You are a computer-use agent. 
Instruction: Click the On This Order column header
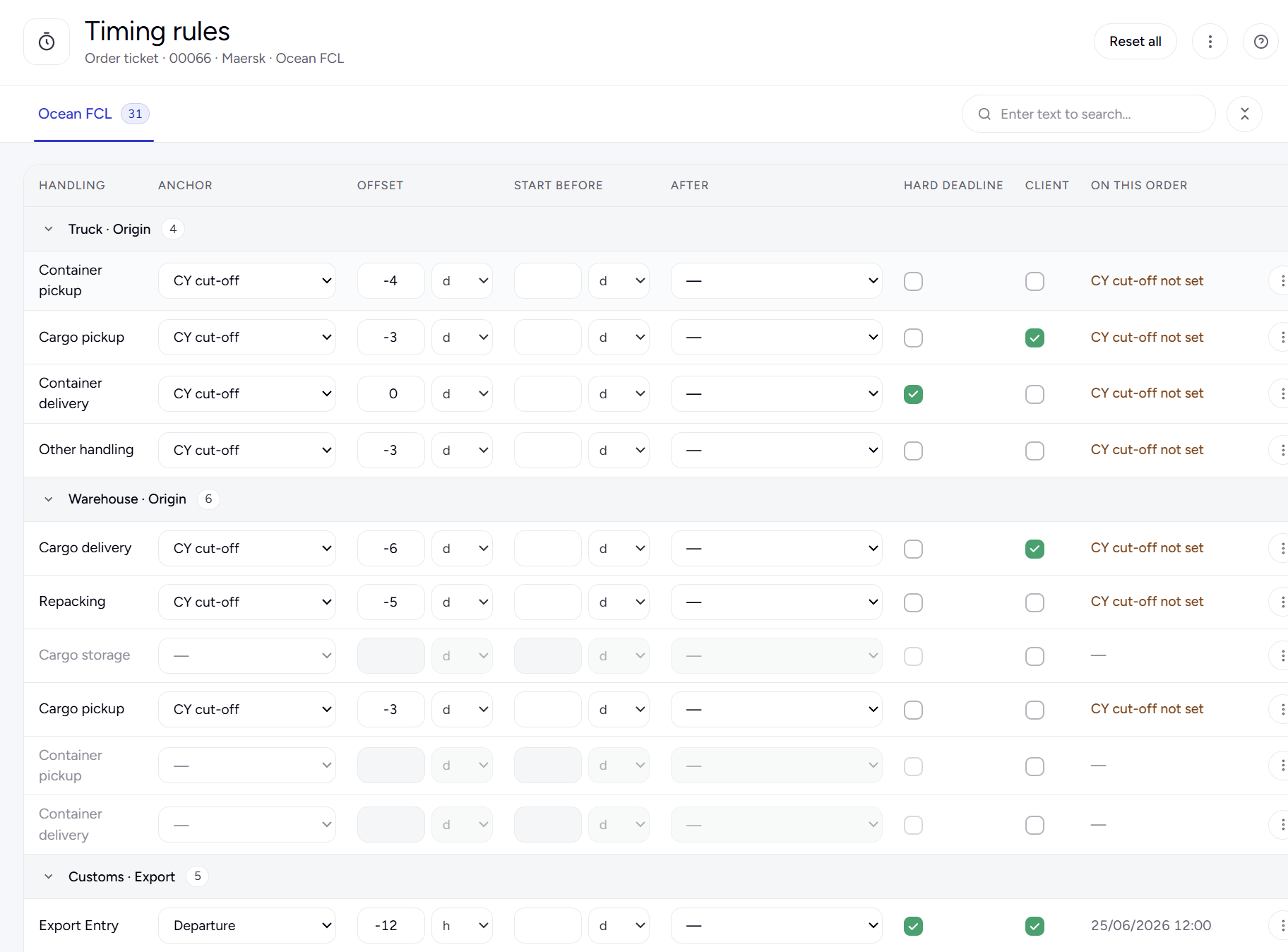[1139, 185]
